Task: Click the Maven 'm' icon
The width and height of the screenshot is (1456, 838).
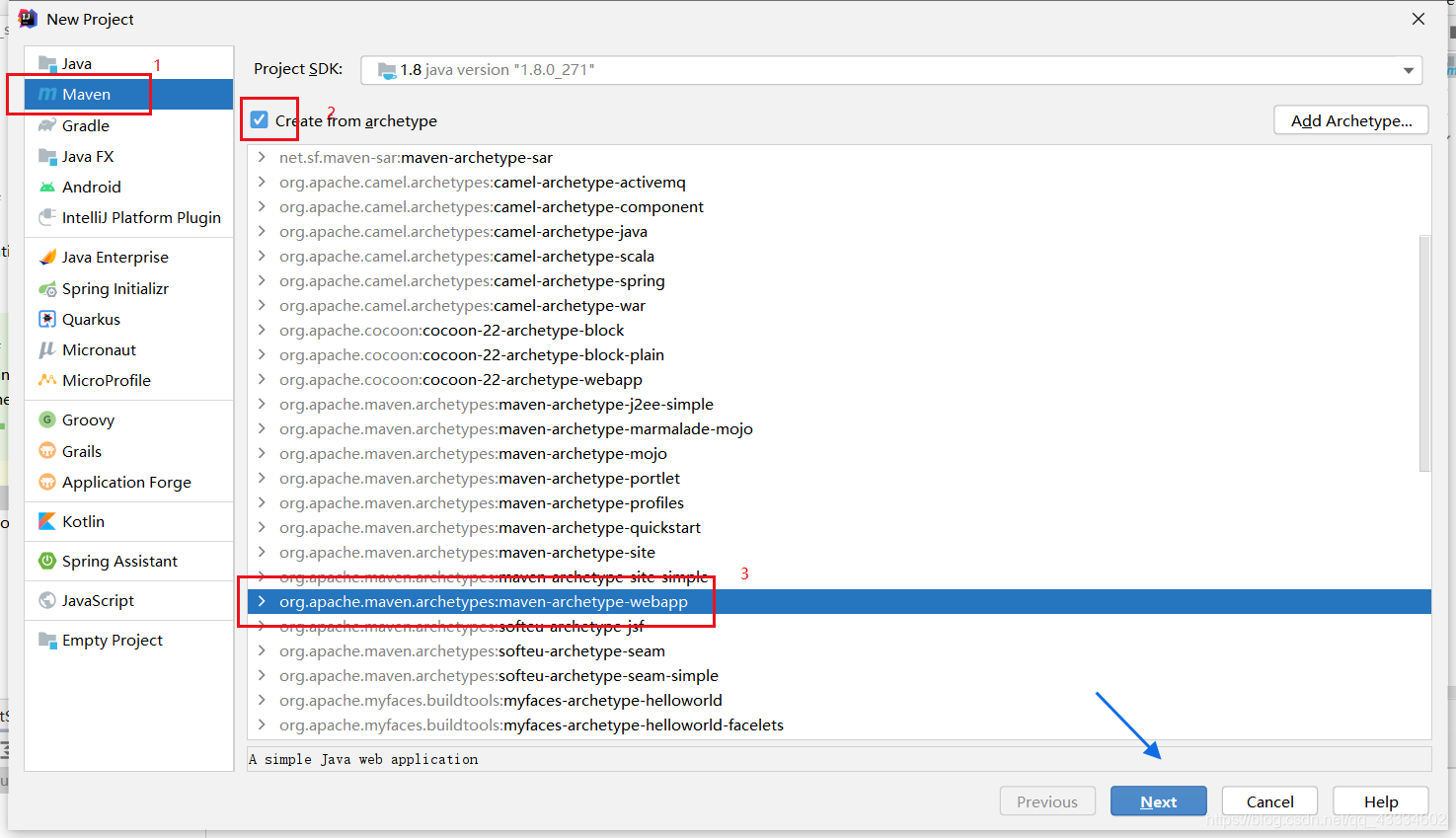Action: coord(47,95)
